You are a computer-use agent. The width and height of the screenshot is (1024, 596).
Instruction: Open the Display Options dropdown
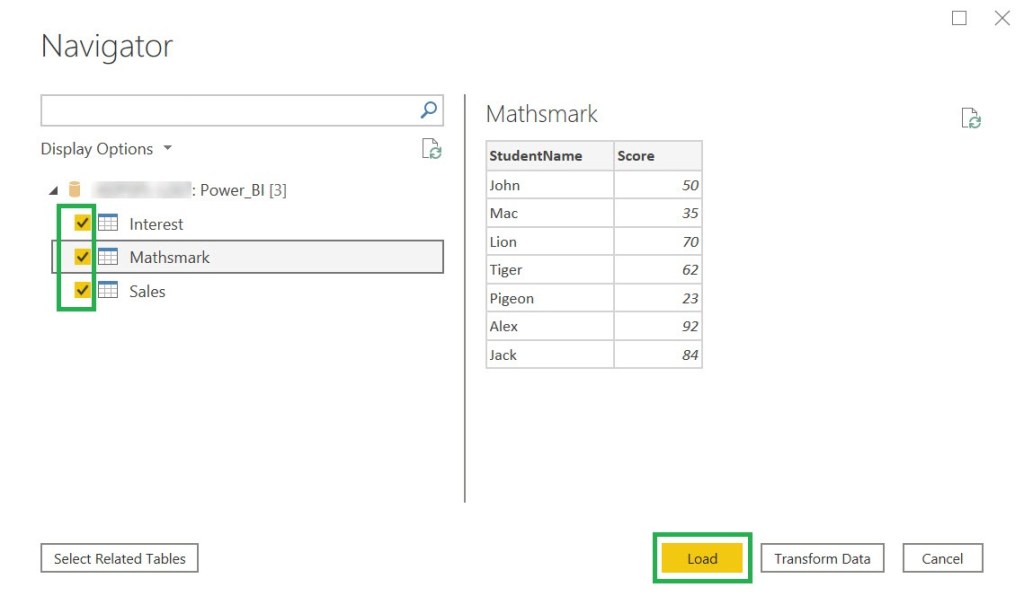[x=106, y=149]
